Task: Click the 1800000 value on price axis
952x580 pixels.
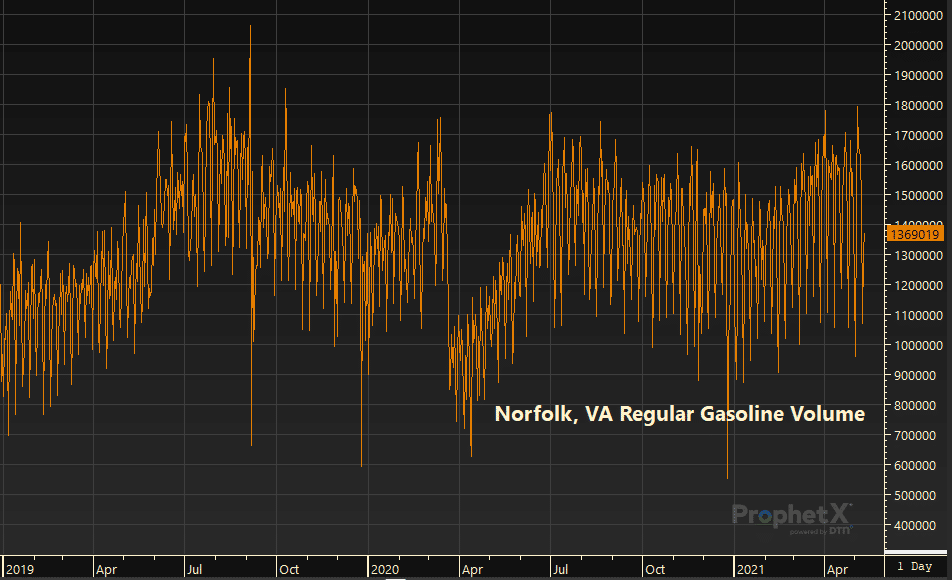Action: [918, 105]
